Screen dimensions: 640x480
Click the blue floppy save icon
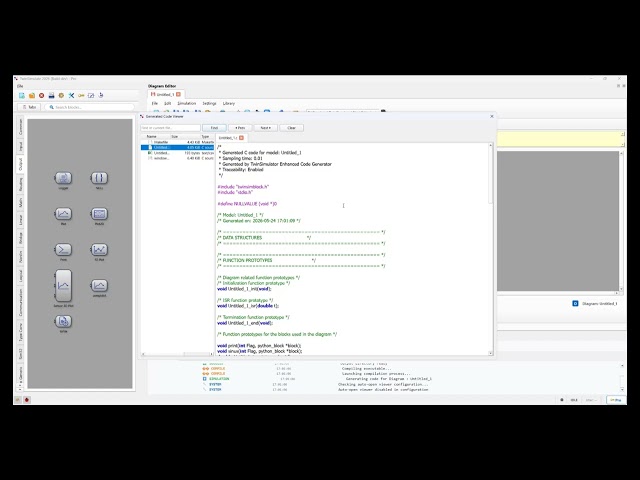(x=51, y=96)
